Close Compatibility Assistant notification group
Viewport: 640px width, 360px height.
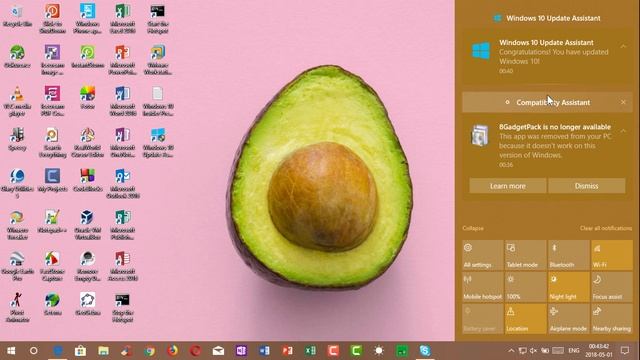click(623, 102)
